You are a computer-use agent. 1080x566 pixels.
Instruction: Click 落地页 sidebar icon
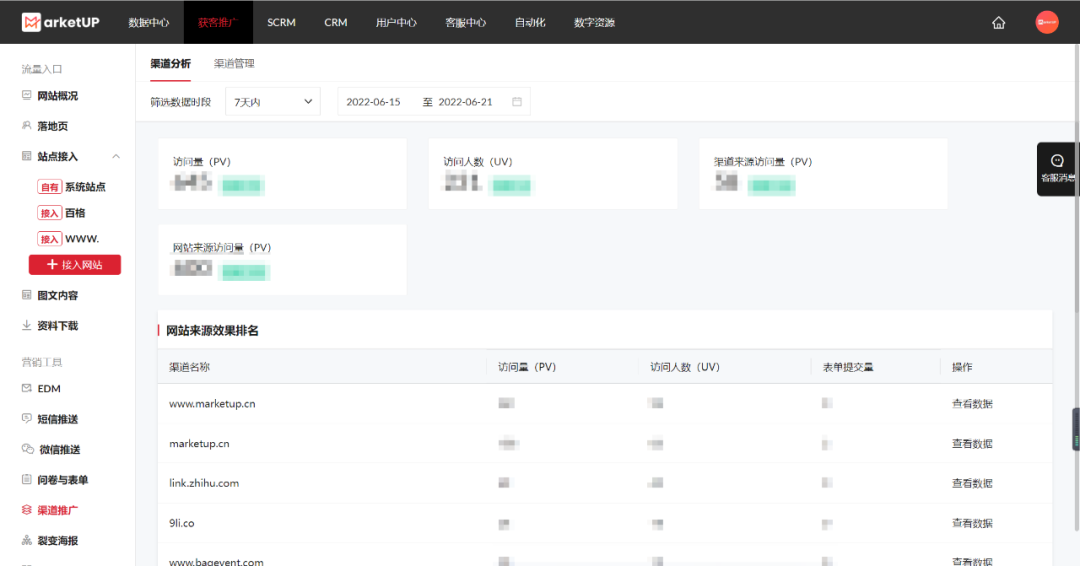pyautogui.click(x=26, y=125)
